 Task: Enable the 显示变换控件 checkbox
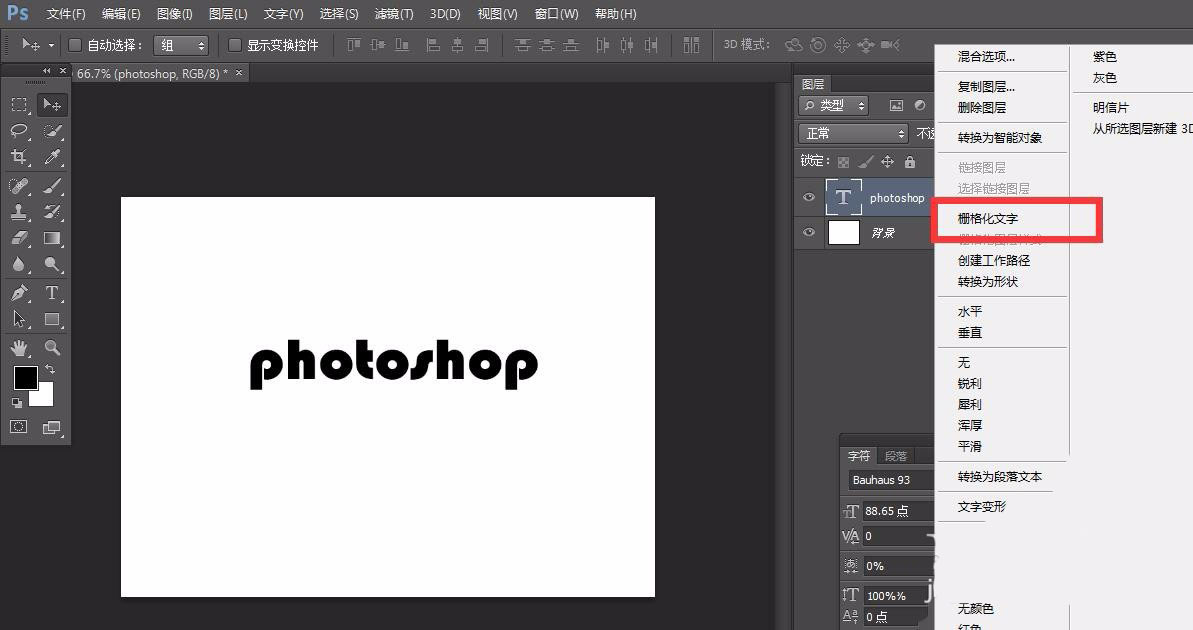click(235, 45)
